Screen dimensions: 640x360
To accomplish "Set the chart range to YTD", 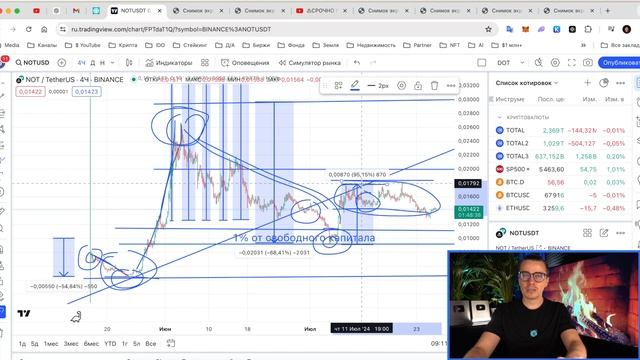I will click(110, 344).
